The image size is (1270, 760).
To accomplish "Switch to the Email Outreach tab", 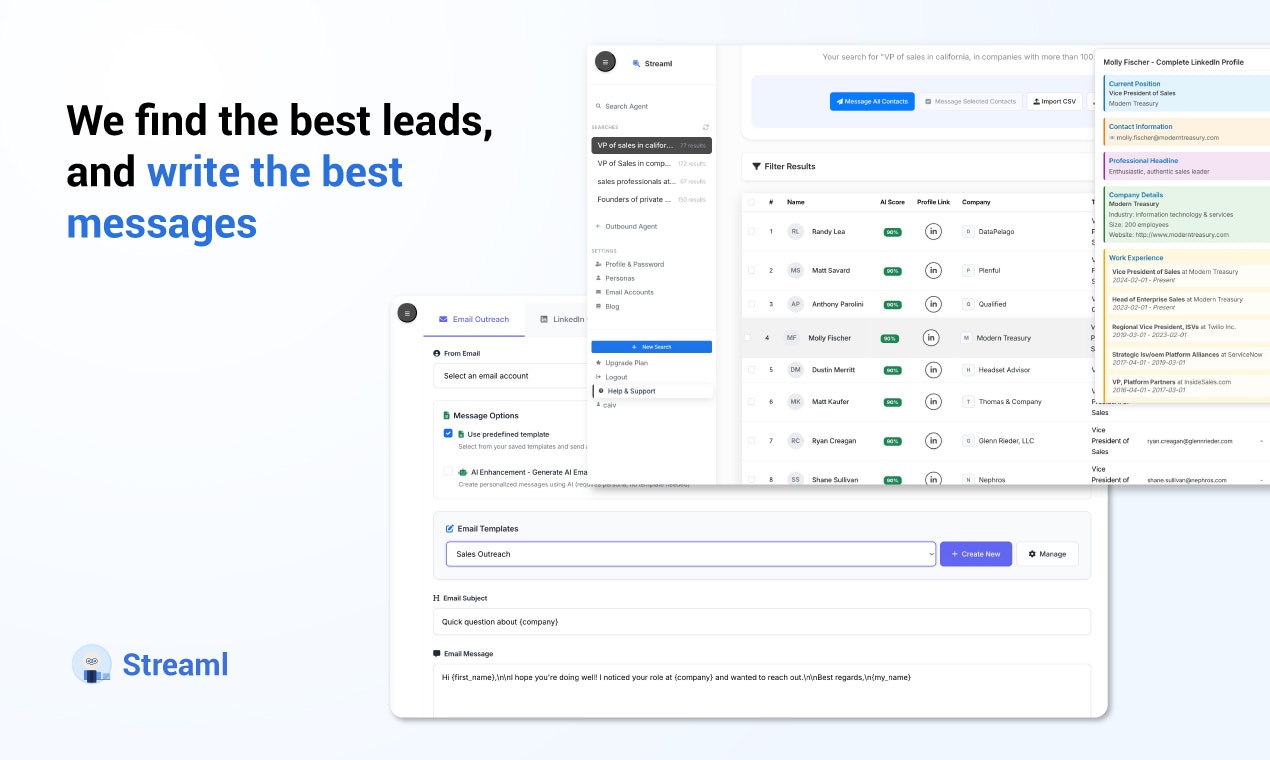I will click(x=474, y=319).
